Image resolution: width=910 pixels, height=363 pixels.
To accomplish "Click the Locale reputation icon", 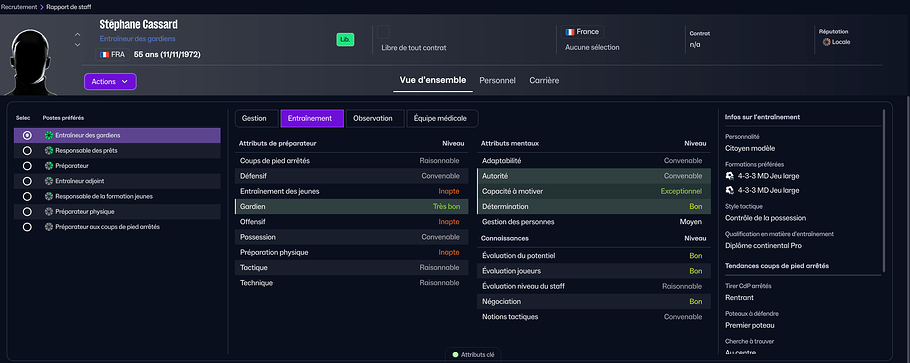I will pyautogui.click(x=826, y=42).
